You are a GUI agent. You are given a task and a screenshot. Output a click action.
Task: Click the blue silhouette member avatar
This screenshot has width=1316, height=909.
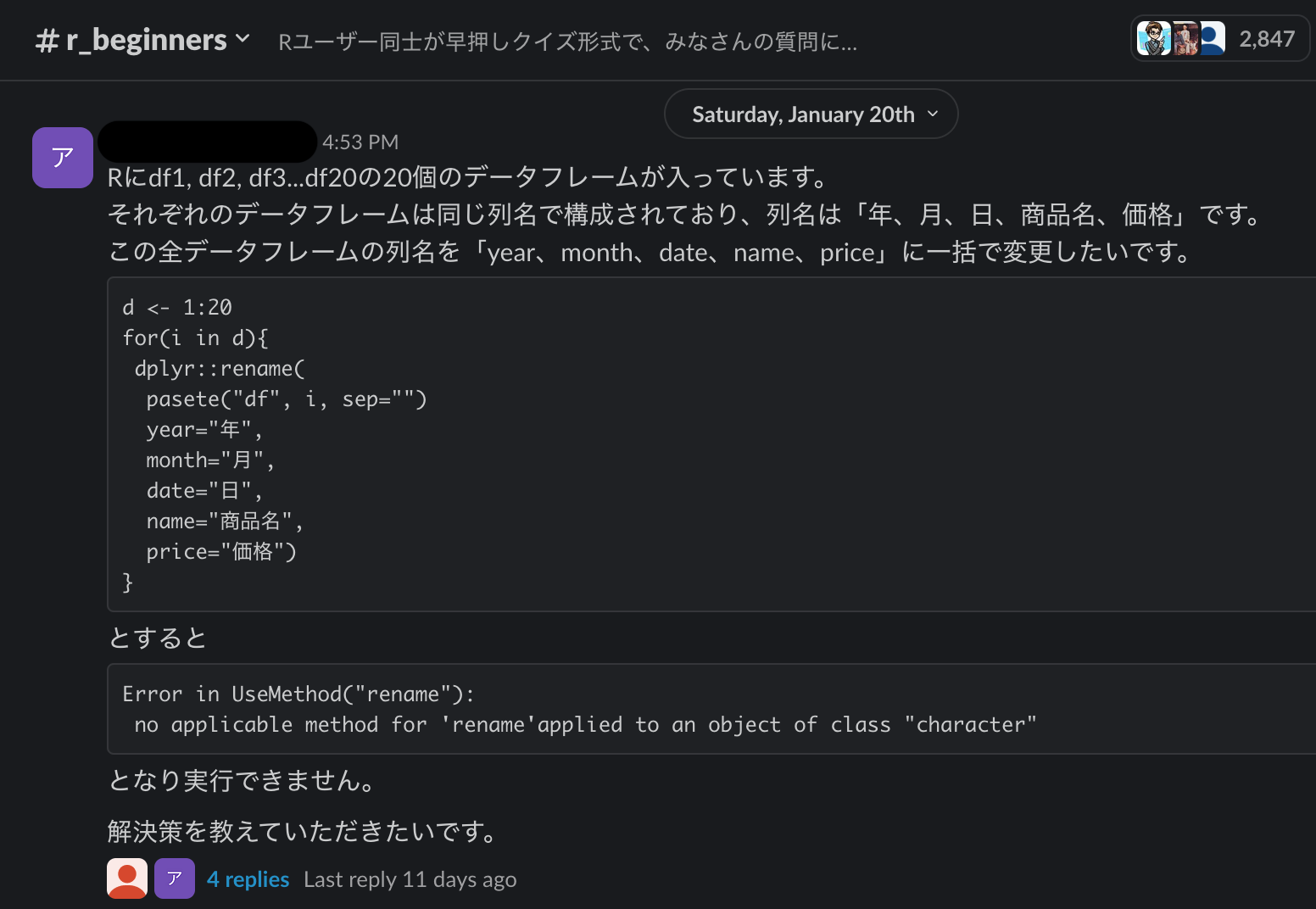pyautogui.click(x=1212, y=39)
